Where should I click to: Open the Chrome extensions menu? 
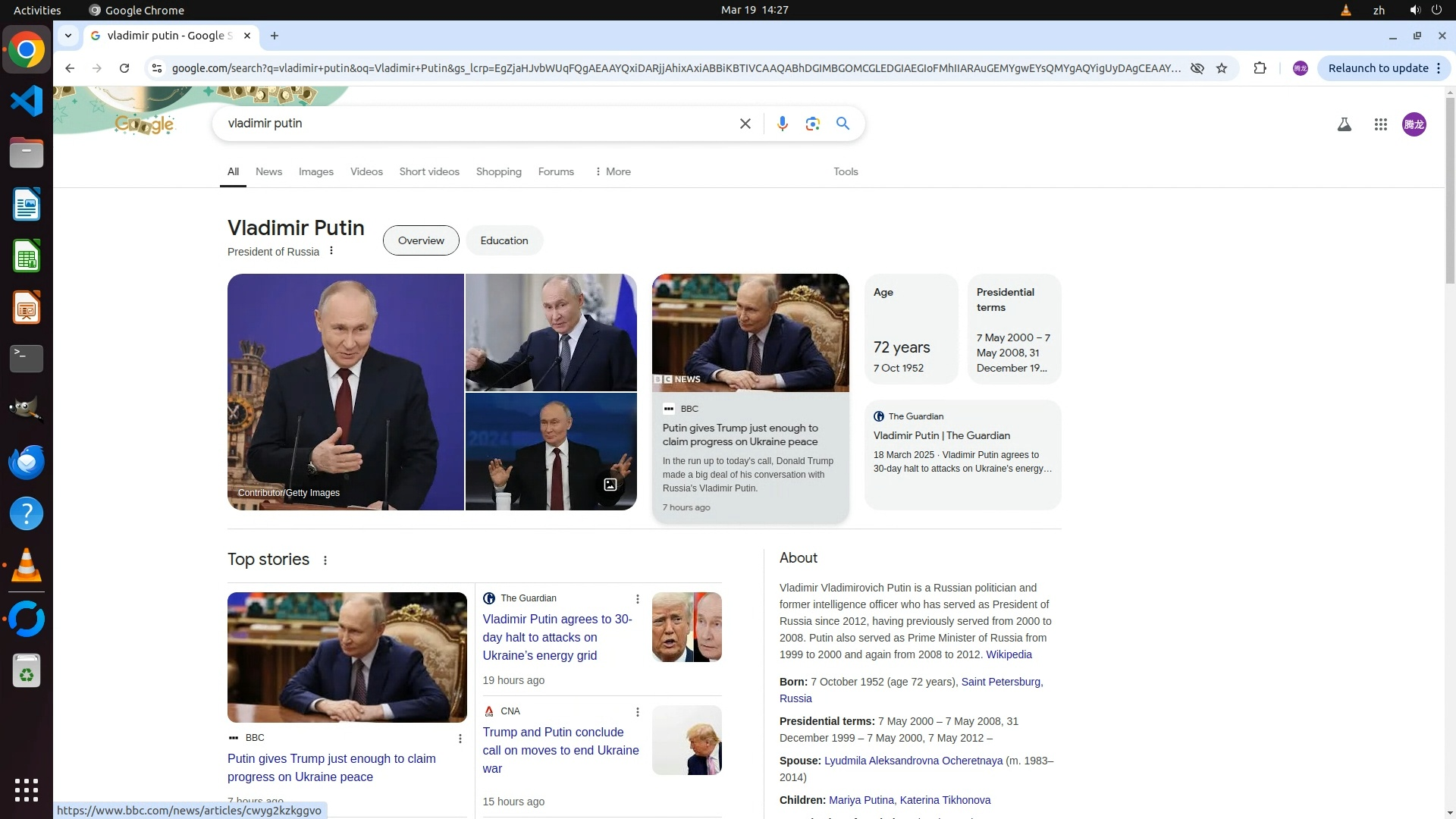(1260, 68)
